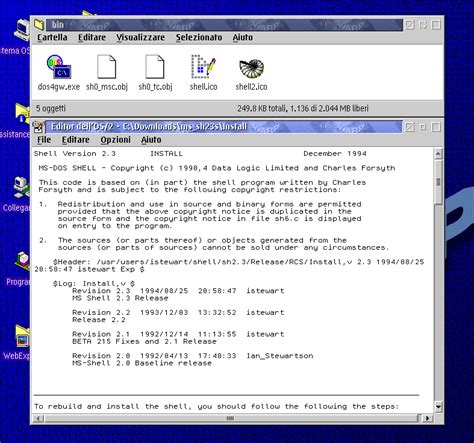The width and height of the screenshot is (474, 443).
Task: Click 'Release 2.2' line in editor
Action: pyautogui.click(x=99, y=320)
